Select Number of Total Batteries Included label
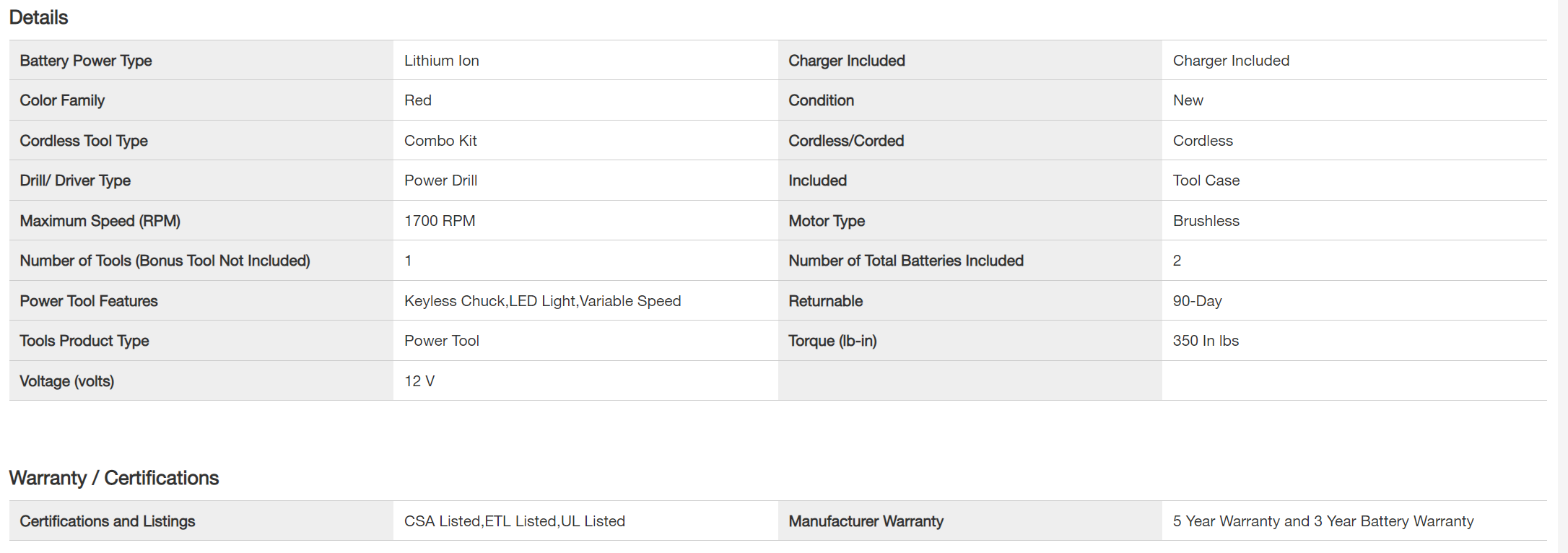This screenshot has width=1568, height=553. pyautogui.click(x=906, y=261)
